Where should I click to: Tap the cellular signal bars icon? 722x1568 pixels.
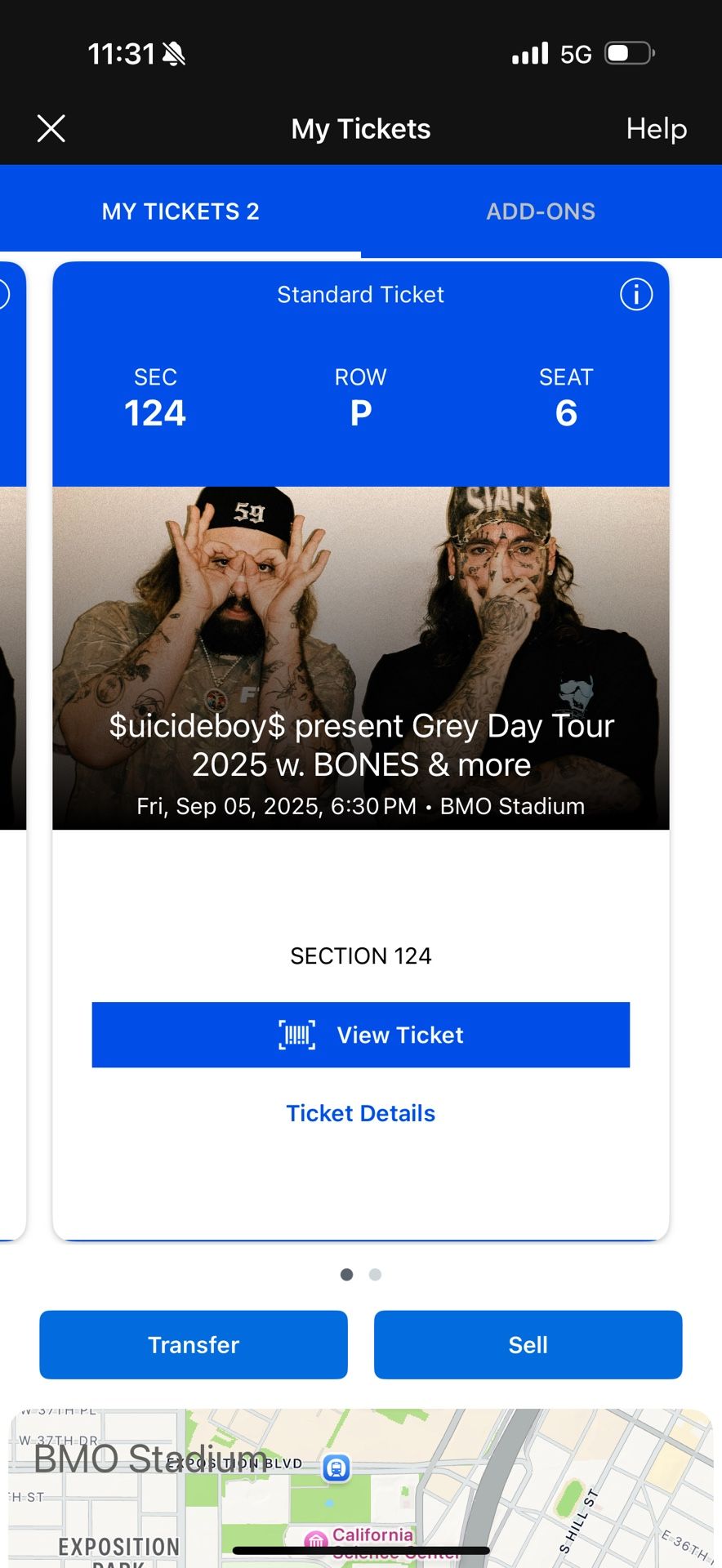(530, 54)
